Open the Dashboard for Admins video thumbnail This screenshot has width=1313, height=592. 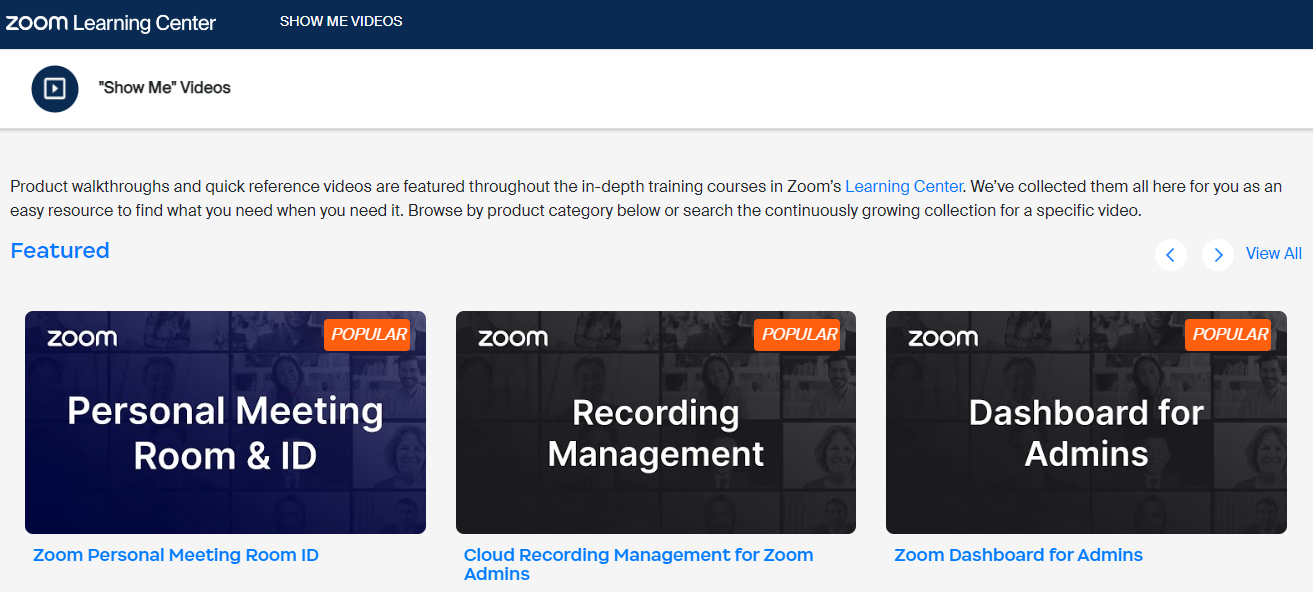click(1086, 422)
